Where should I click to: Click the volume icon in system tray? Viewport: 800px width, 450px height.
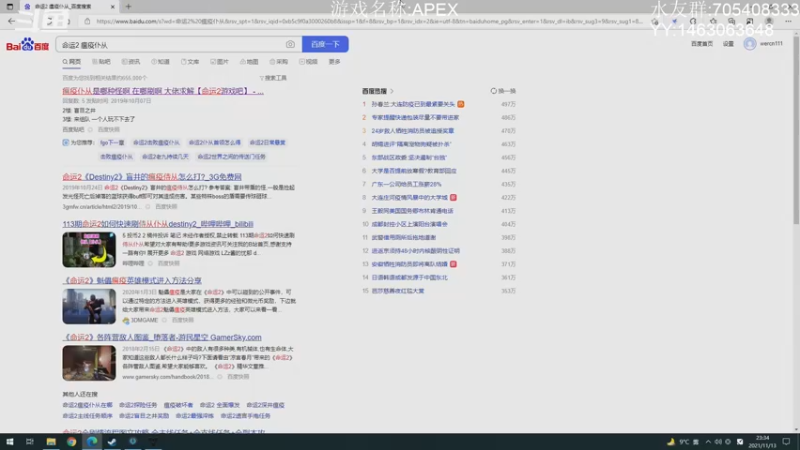click(718, 442)
